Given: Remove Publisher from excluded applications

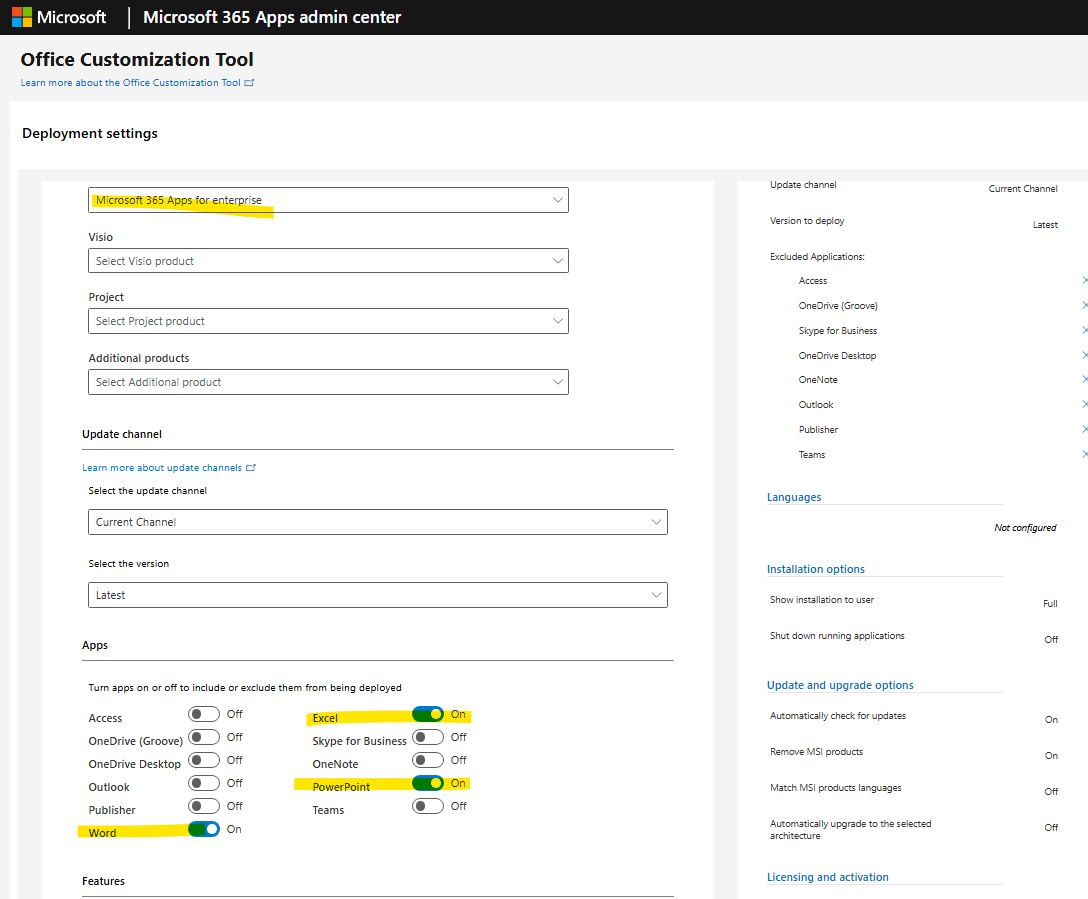Looking at the screenshot, I should [1084, 429].
